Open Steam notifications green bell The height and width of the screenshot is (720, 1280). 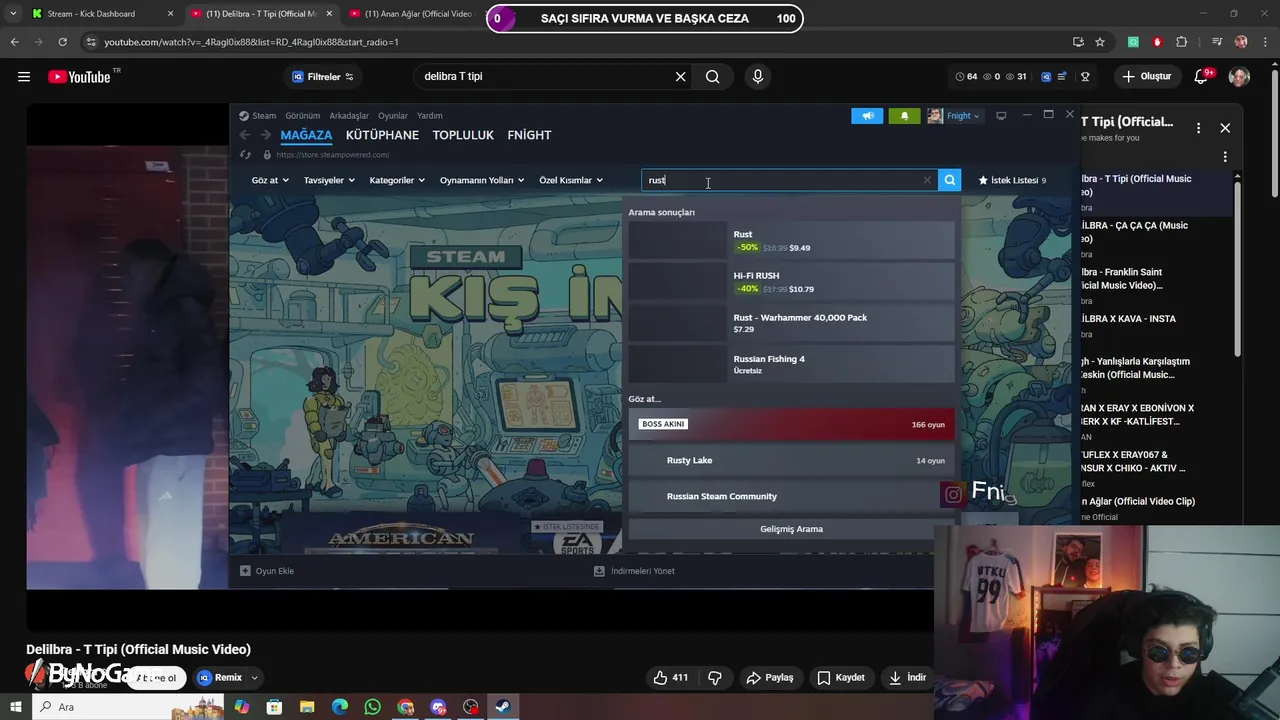tap(905, 116)
